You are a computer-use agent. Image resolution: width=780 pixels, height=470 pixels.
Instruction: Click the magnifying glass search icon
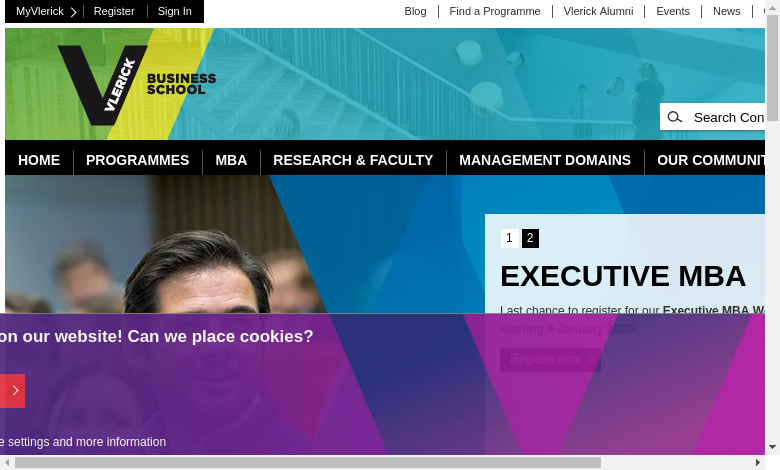[675, 117]
